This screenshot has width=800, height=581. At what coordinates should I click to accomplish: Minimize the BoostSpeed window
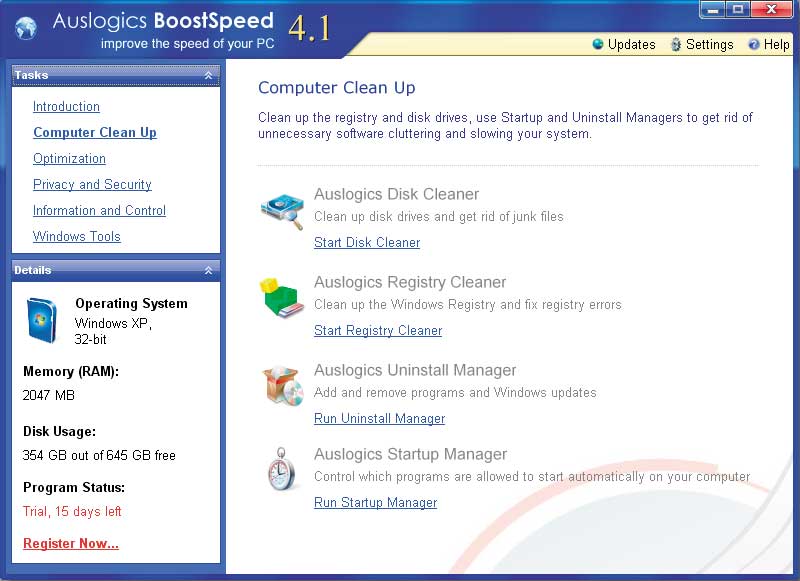[x=713, y=9]
